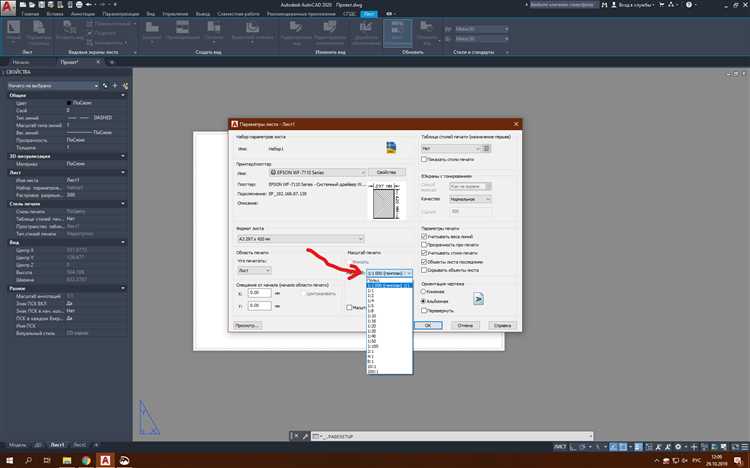Open the AutoCAD application menu logo
The height and width of the screenshot is (468, 750).
[8, 7]
